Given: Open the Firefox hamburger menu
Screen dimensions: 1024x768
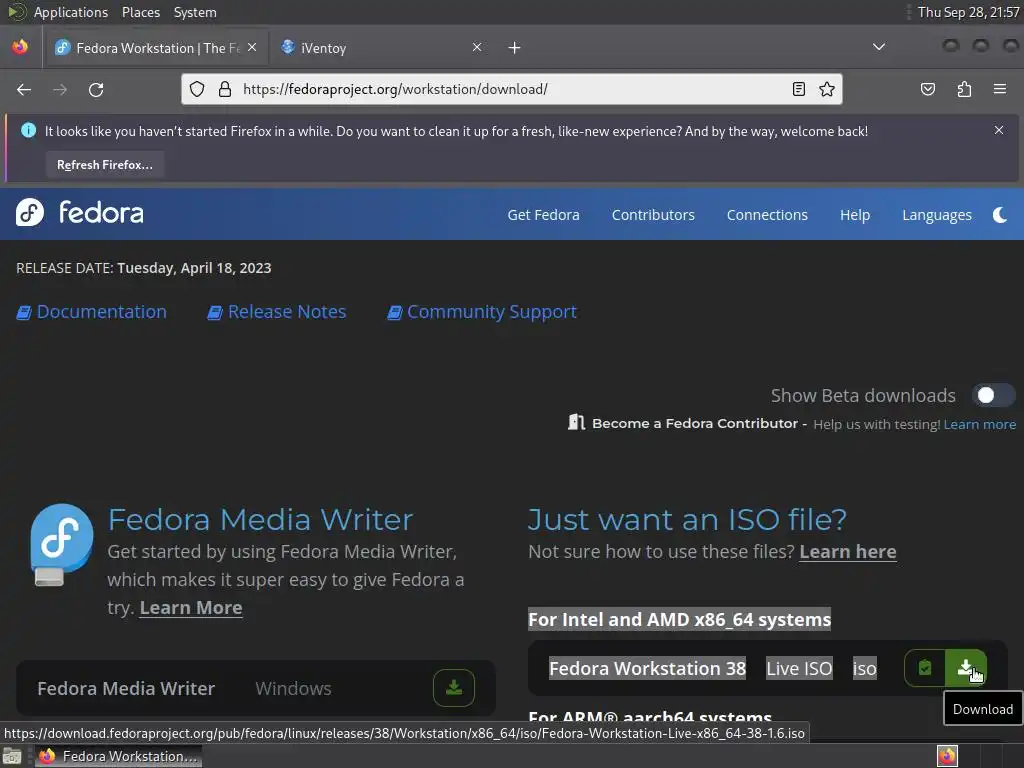Looking at the screenshot, I should 1000,89.
